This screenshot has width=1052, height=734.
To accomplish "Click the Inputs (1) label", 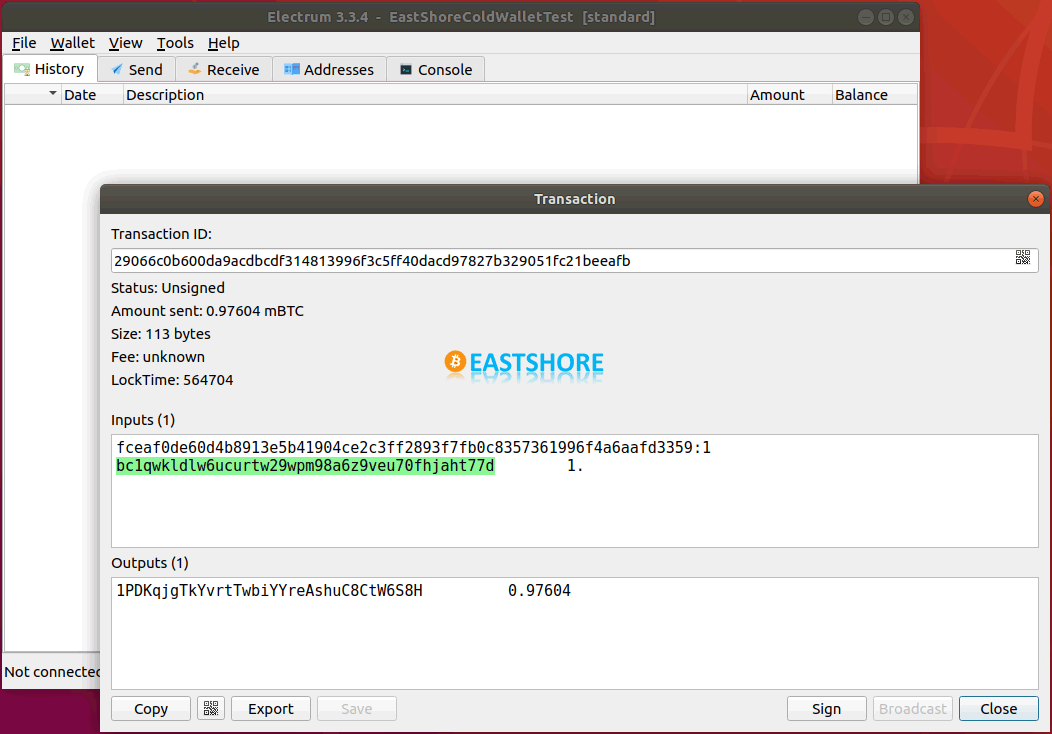I will click(x=143, y=420).
